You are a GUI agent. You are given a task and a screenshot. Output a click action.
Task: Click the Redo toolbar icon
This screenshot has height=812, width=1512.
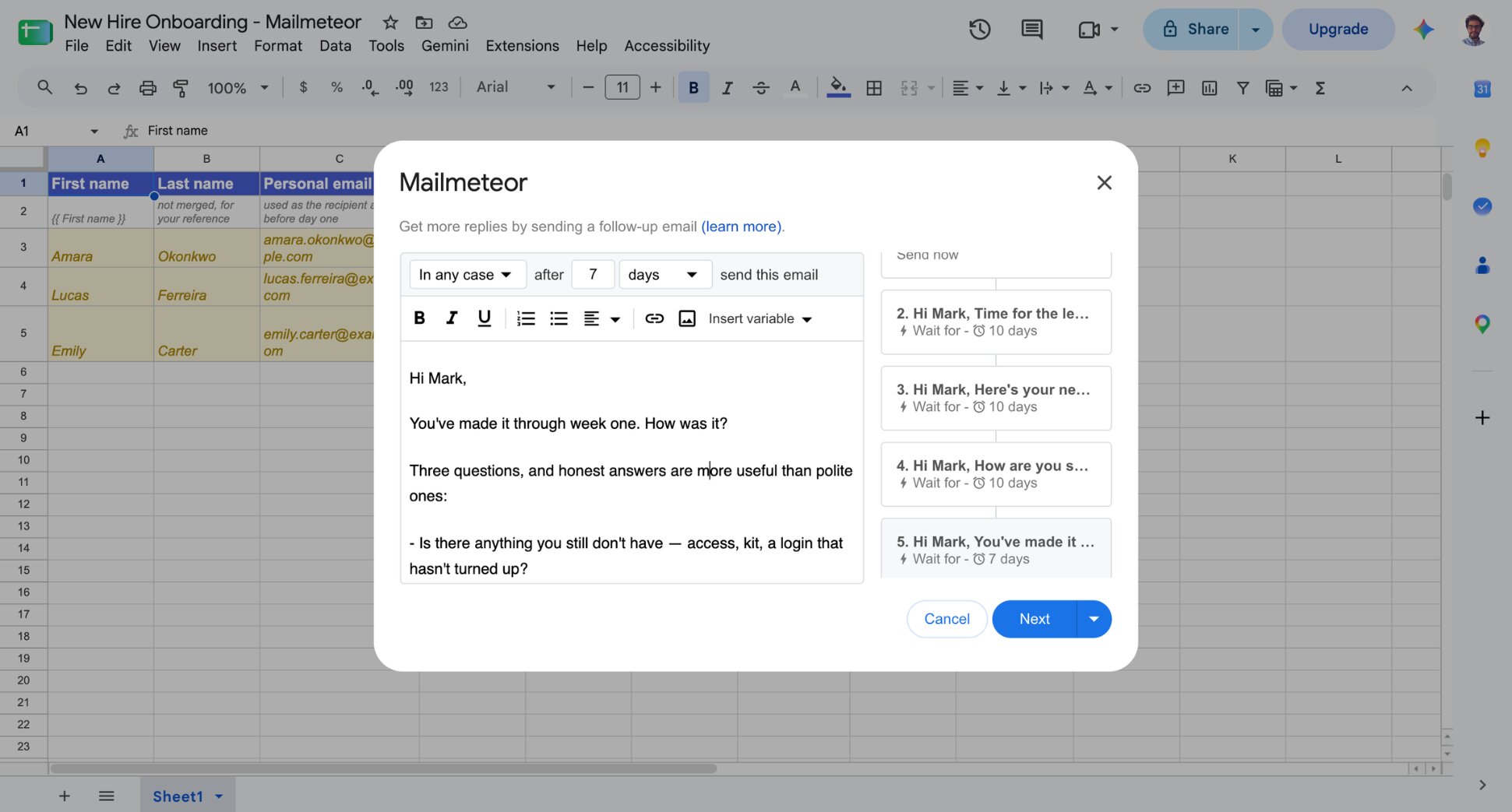point(114,88)
